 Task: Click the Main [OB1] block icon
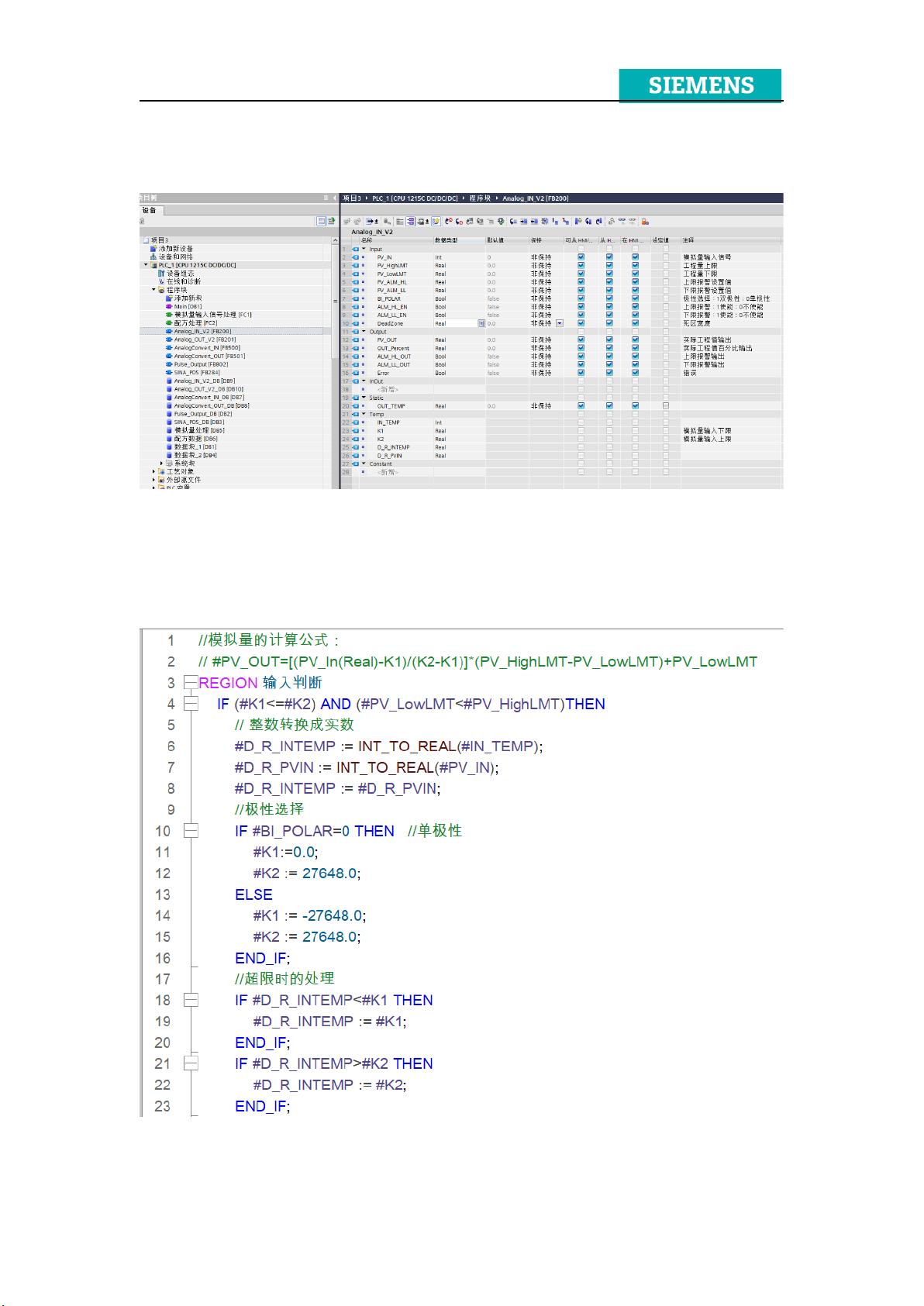pos(169,306)
